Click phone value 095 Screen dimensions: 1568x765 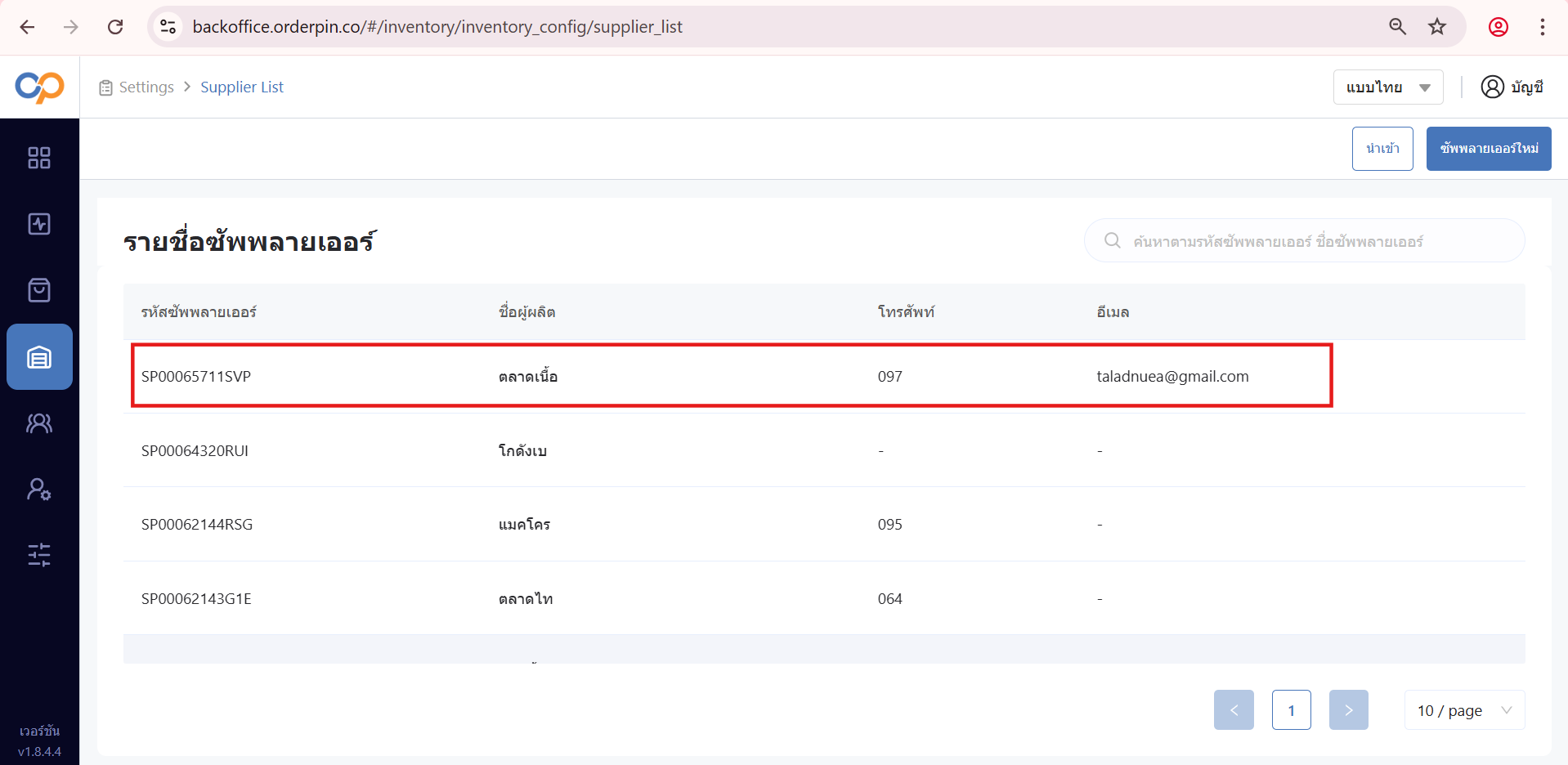pyautogui.click(x=890, y=525)
